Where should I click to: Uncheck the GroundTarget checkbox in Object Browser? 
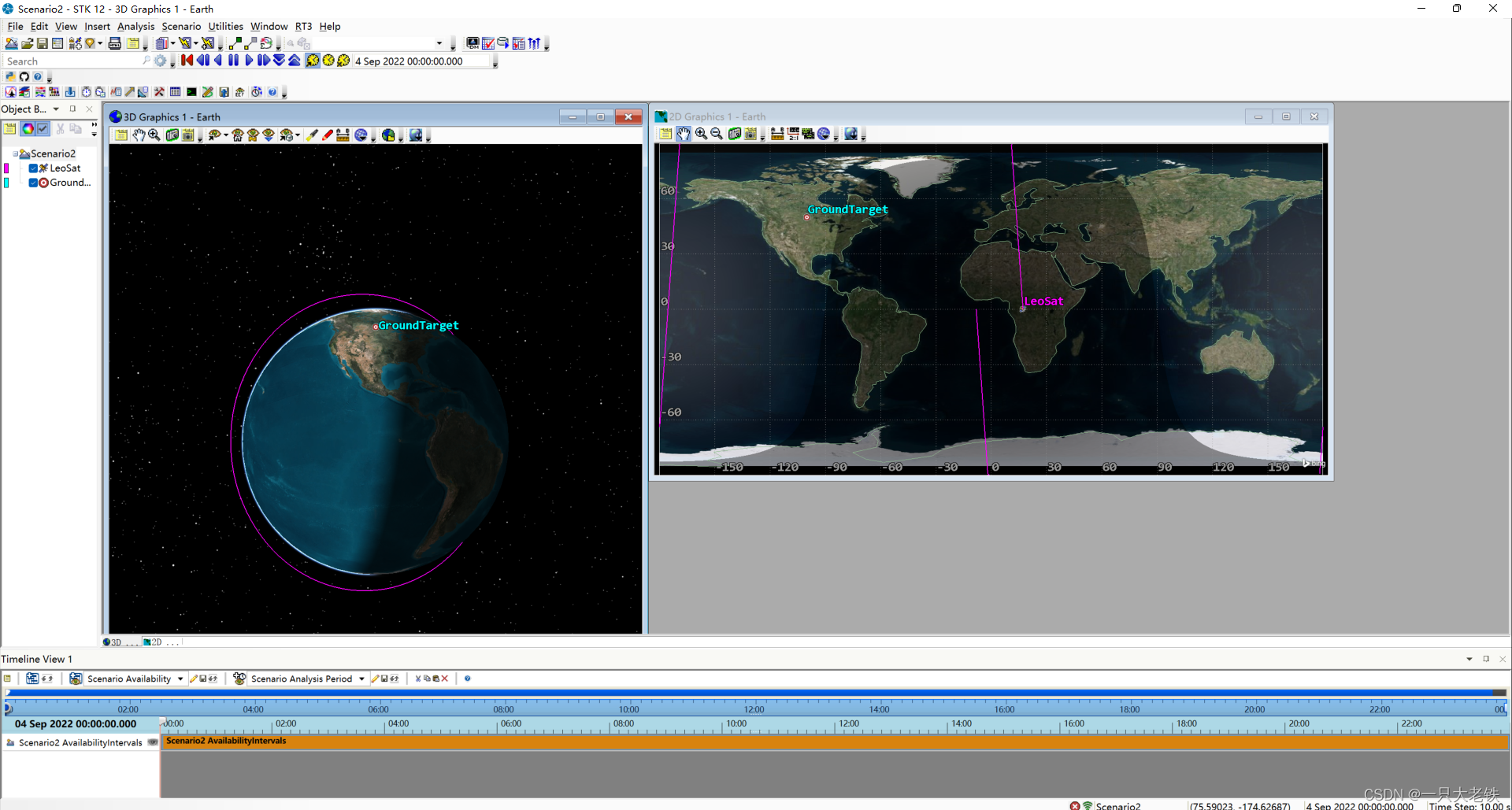pos(33,183)
